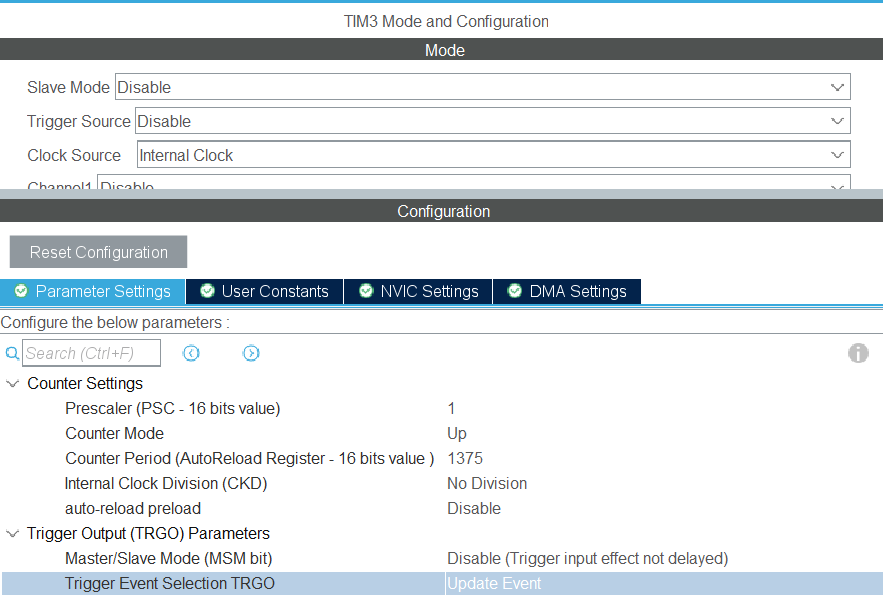
Task: Click the Reset Configuration button
Action: point(99,252)
